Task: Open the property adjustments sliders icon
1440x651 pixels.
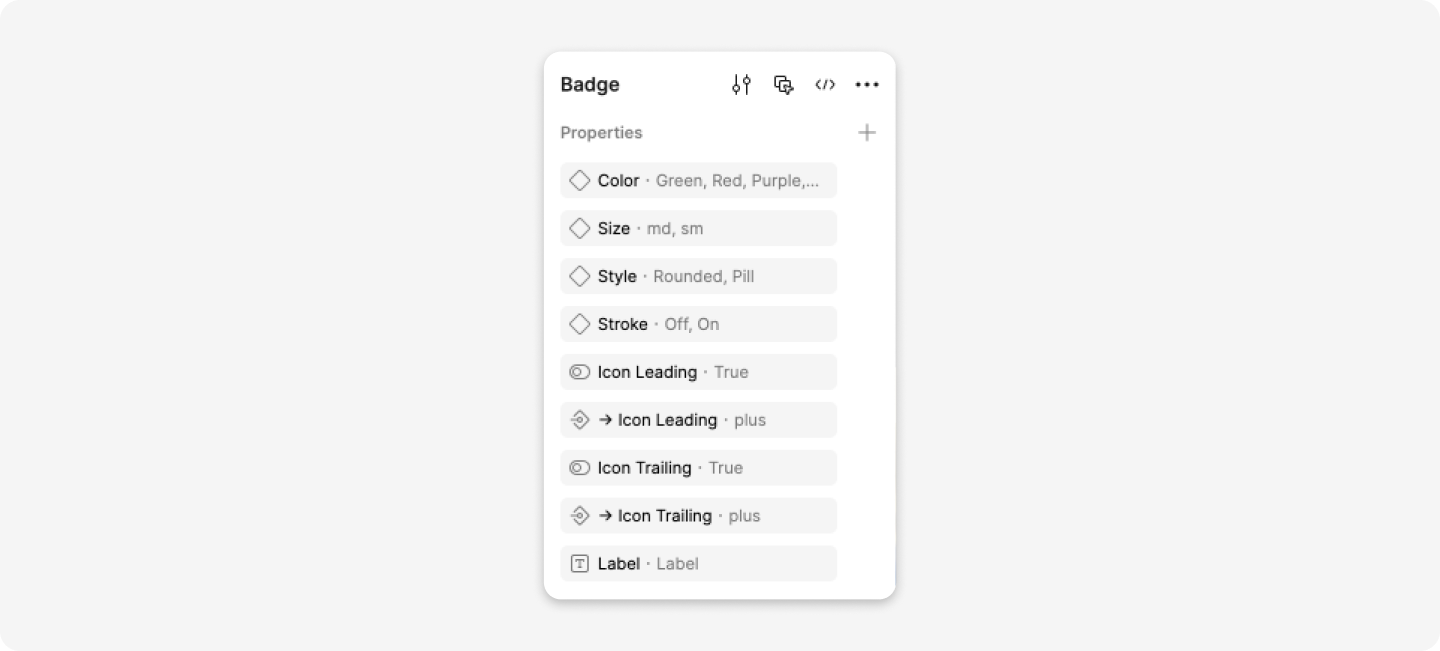Action: click(x=741, y=84)
